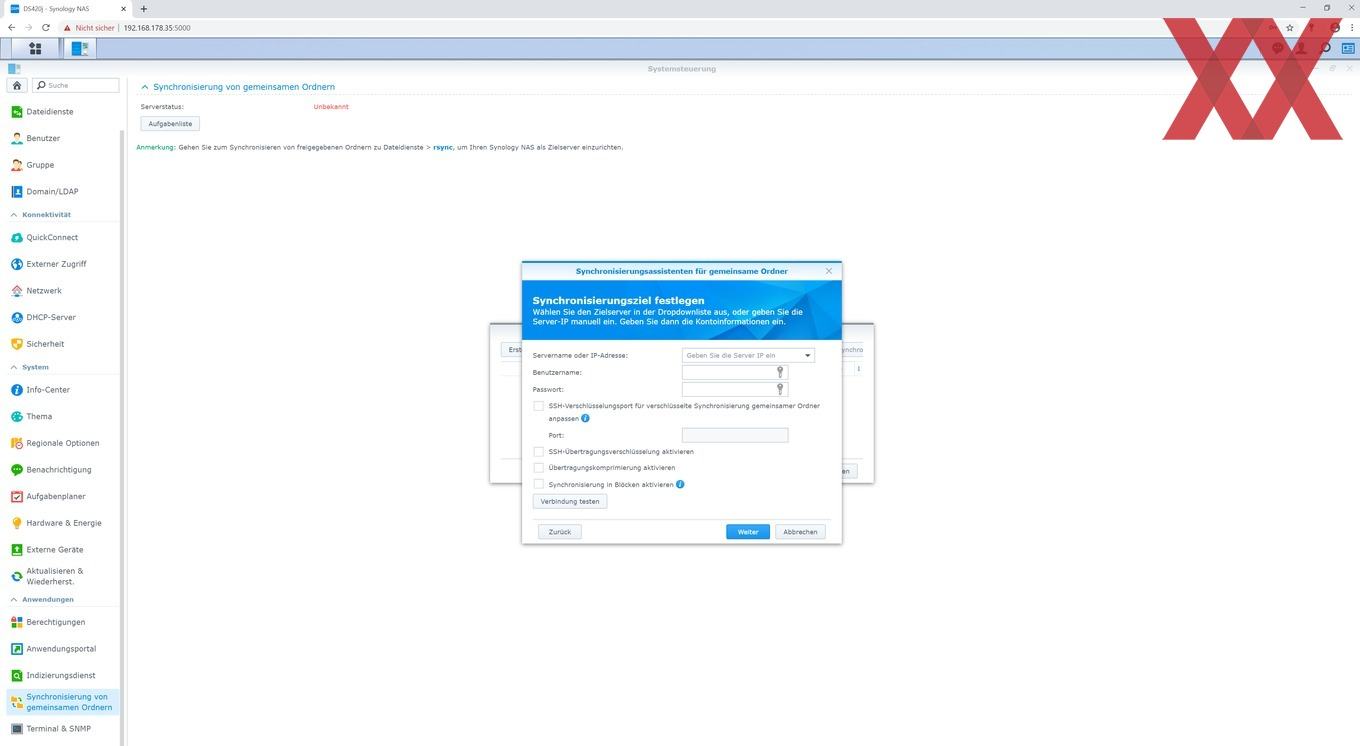Collapse the System sidebar section
1360x746 pixels.
14,367
